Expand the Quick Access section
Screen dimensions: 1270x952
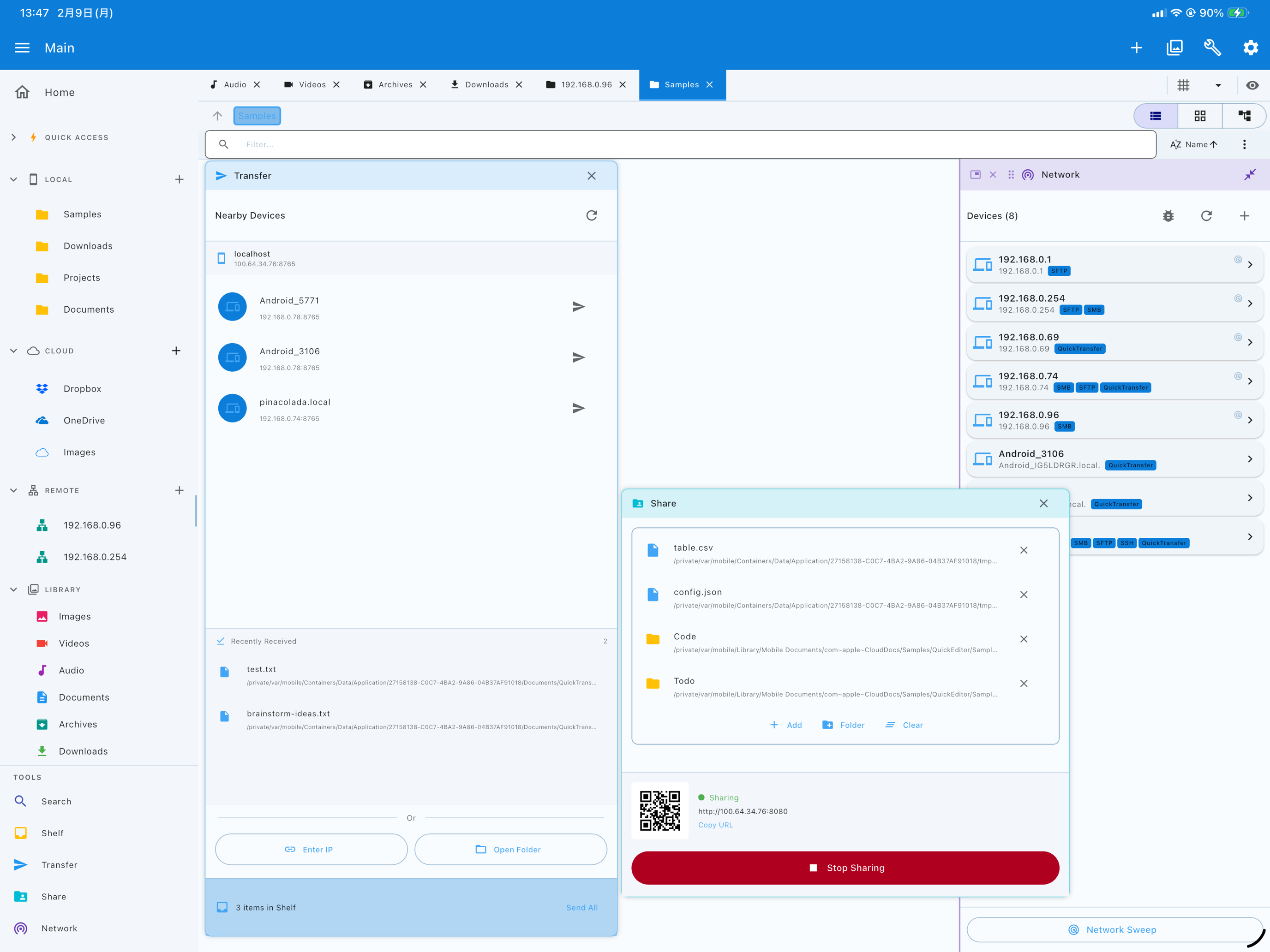pos(14,137)
